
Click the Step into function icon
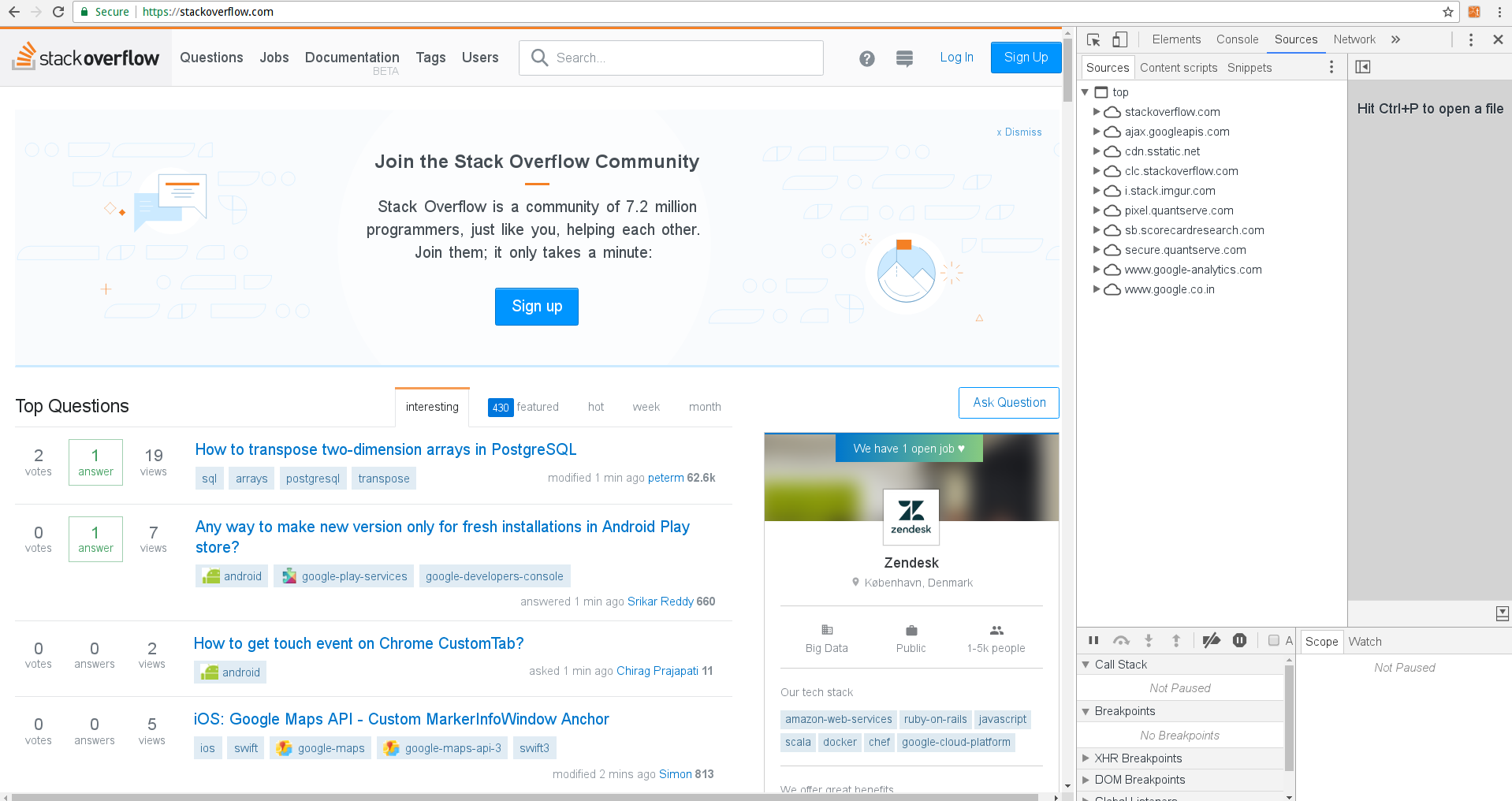1149,641
